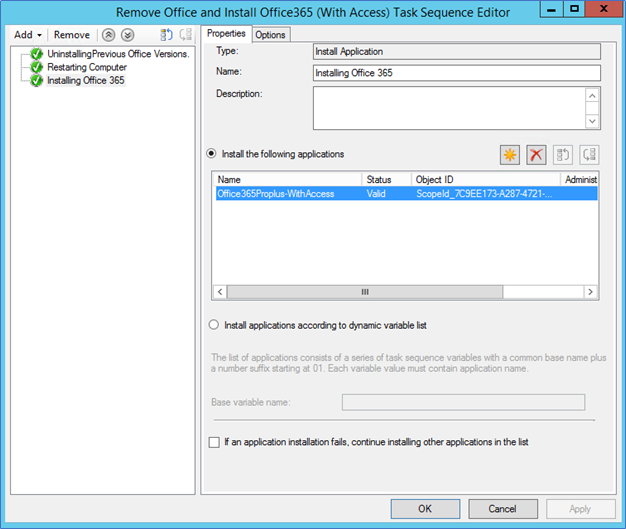Click the Administ column header

[579, 180]
